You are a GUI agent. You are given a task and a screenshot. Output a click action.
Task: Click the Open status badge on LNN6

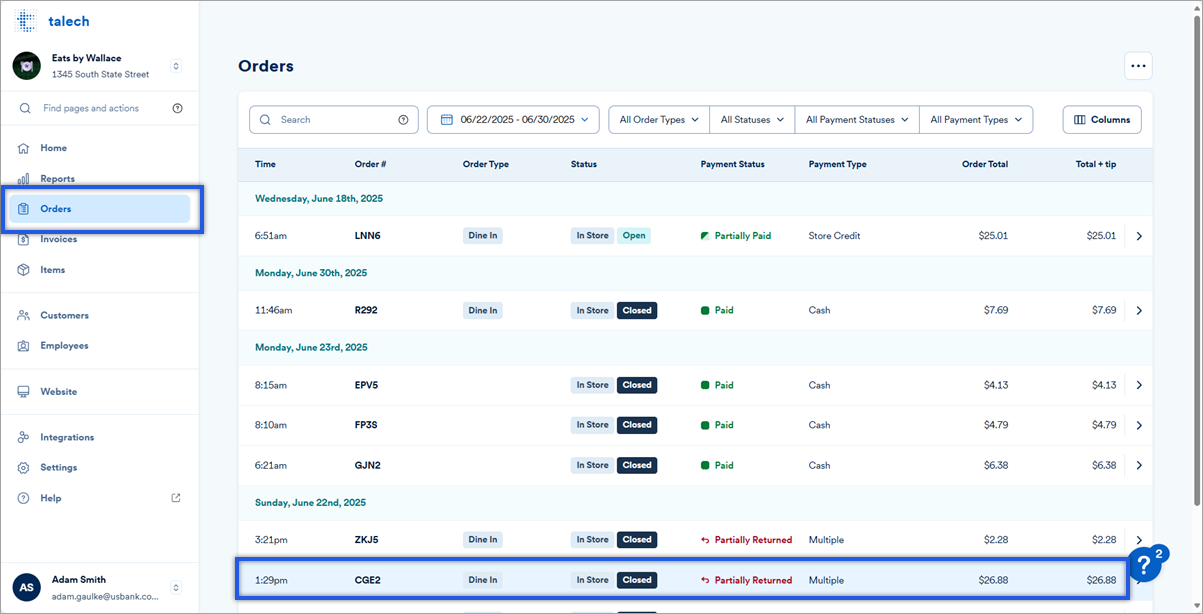click(x=634, y=236)
